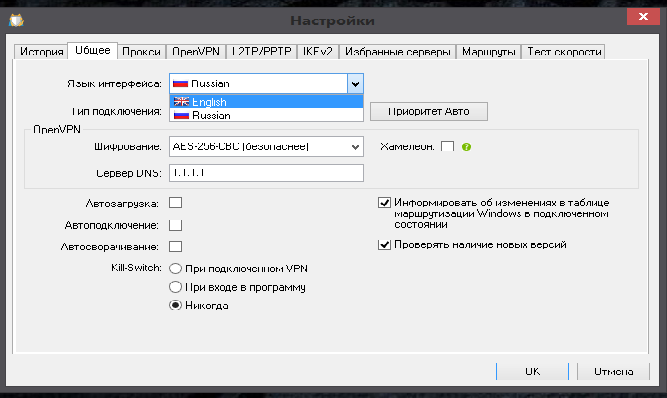Click the Russian flag in the language box
This screenshot has width=667, height=398.
(180, 84)
